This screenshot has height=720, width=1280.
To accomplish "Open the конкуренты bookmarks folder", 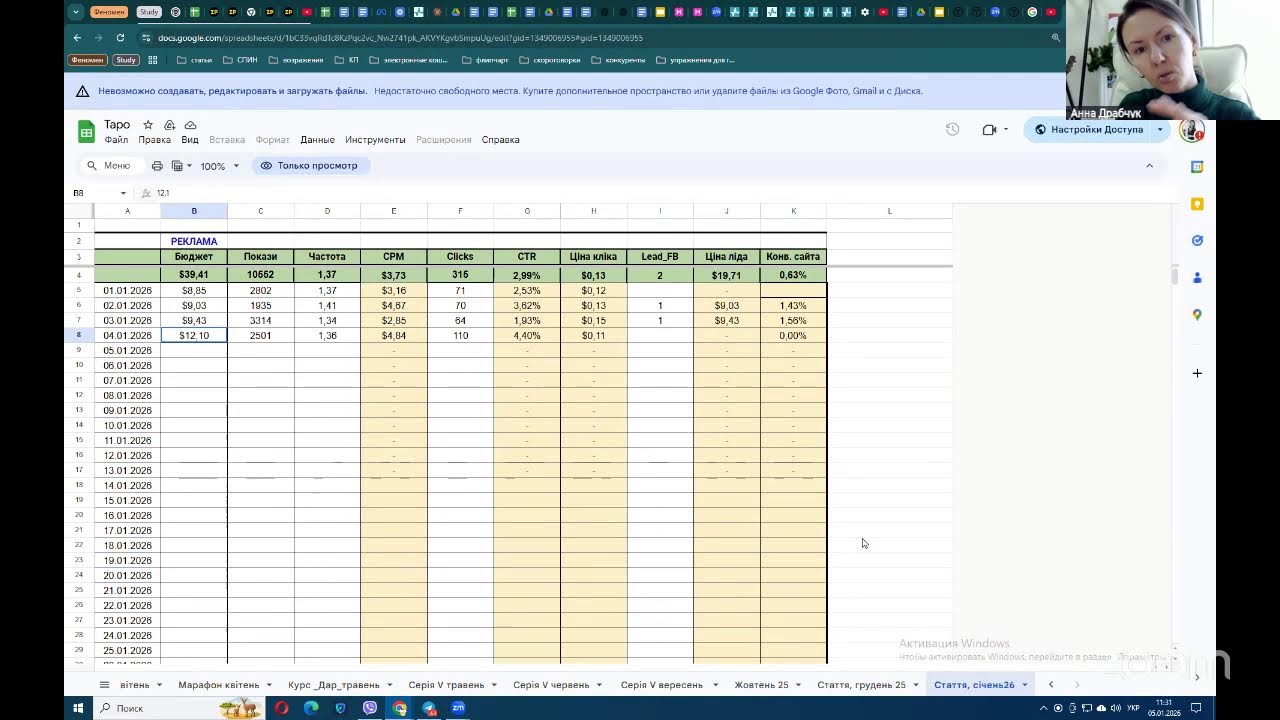I will pyautogui.click(x=618, y=60).
